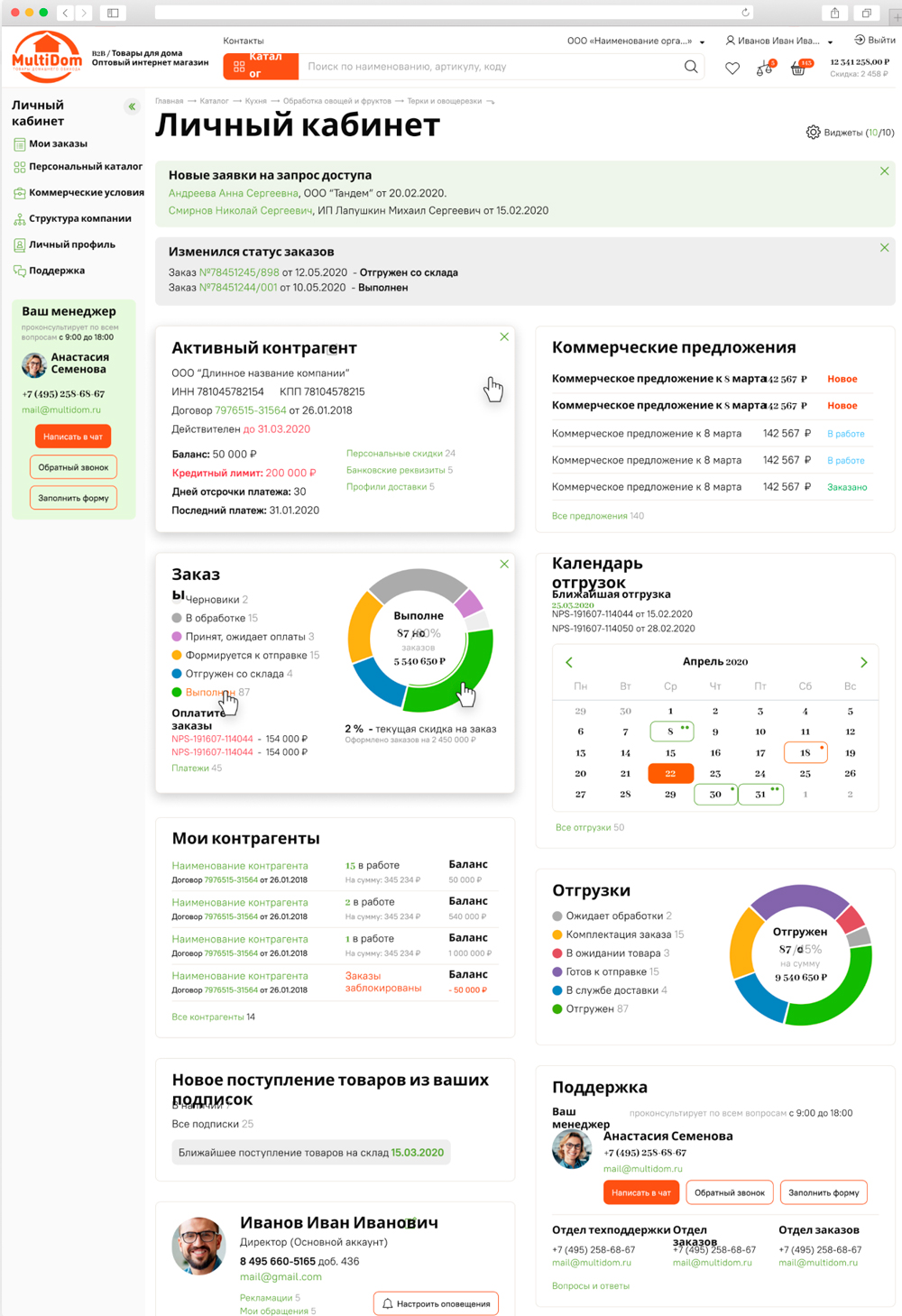Screen dimensions: 902x1316
Task: Click the search input field
Action: [x=492, y=67]
